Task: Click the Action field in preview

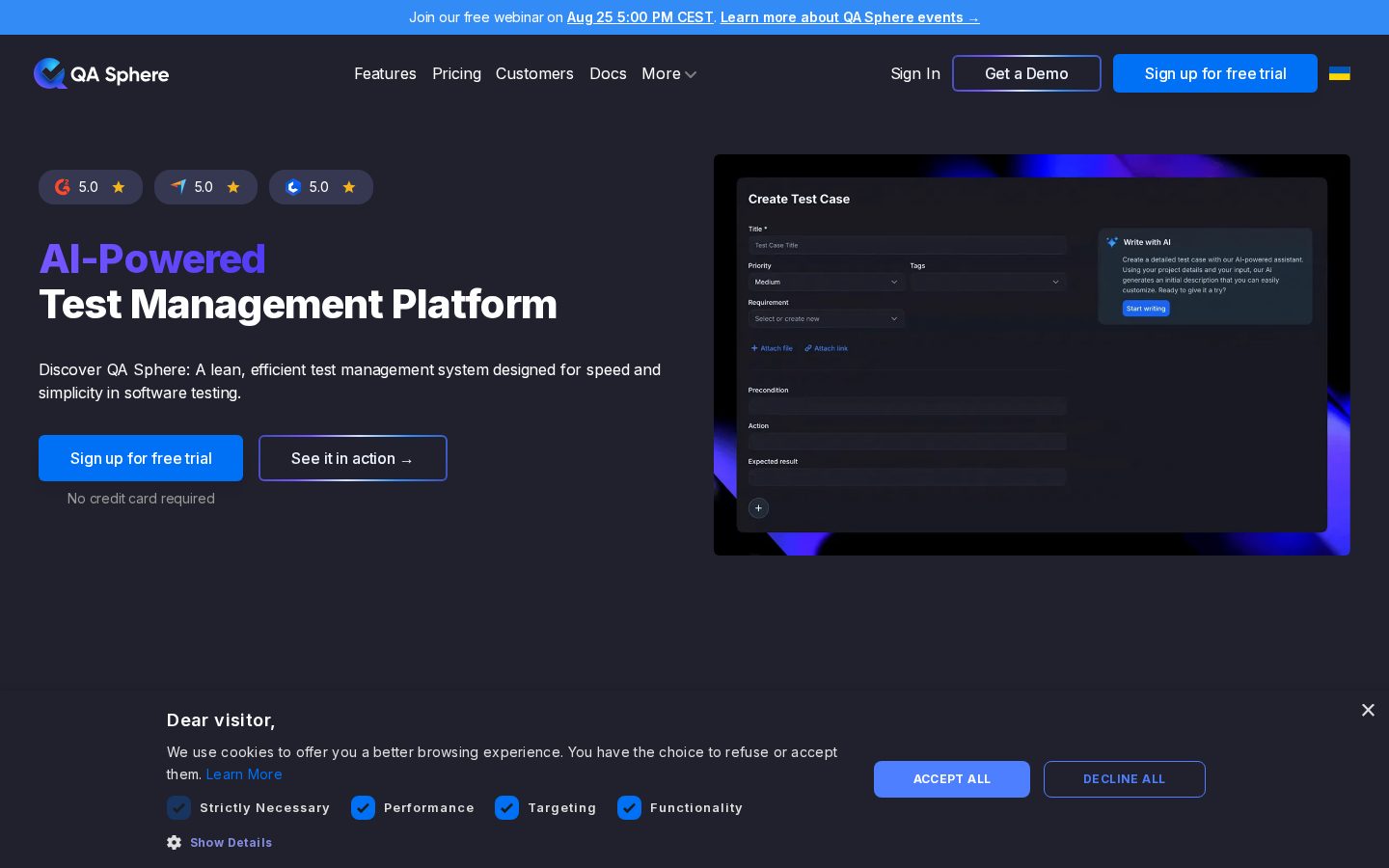Action: coord(907,442)
